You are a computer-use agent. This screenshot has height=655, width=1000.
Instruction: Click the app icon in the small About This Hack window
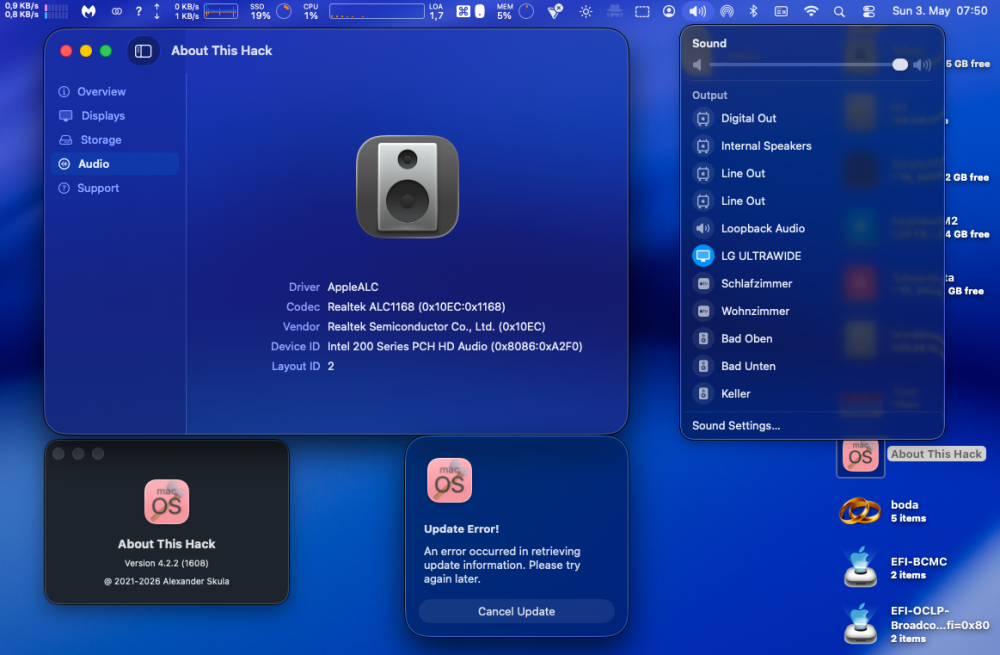click(x=166, y=502)
